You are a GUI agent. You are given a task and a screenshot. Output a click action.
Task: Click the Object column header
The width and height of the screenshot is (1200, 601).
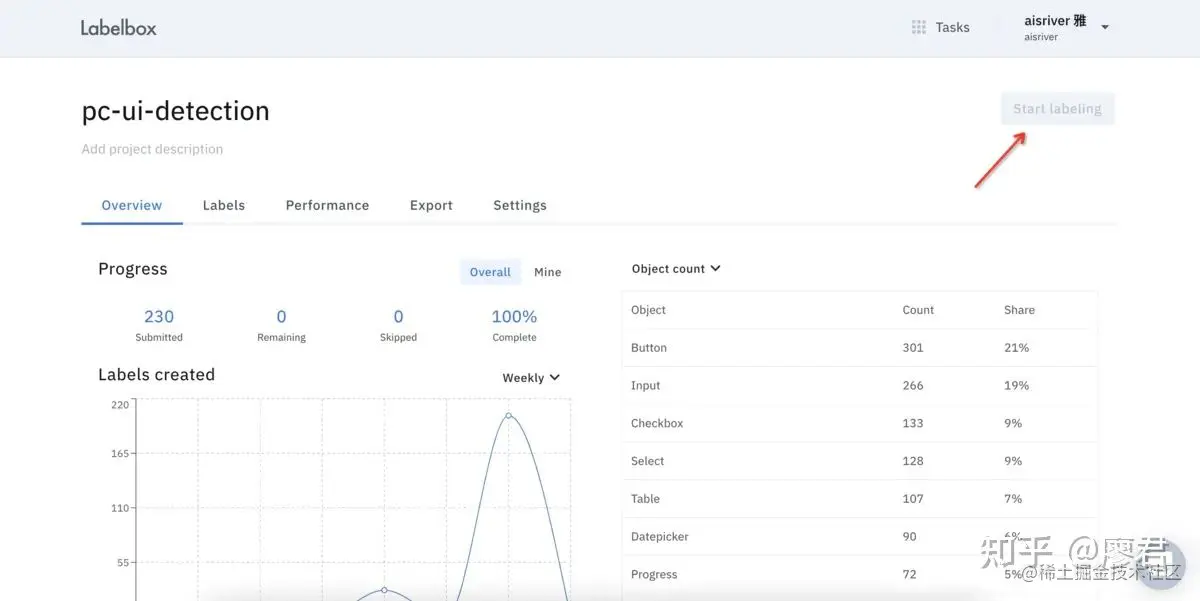tap(648, 310)
